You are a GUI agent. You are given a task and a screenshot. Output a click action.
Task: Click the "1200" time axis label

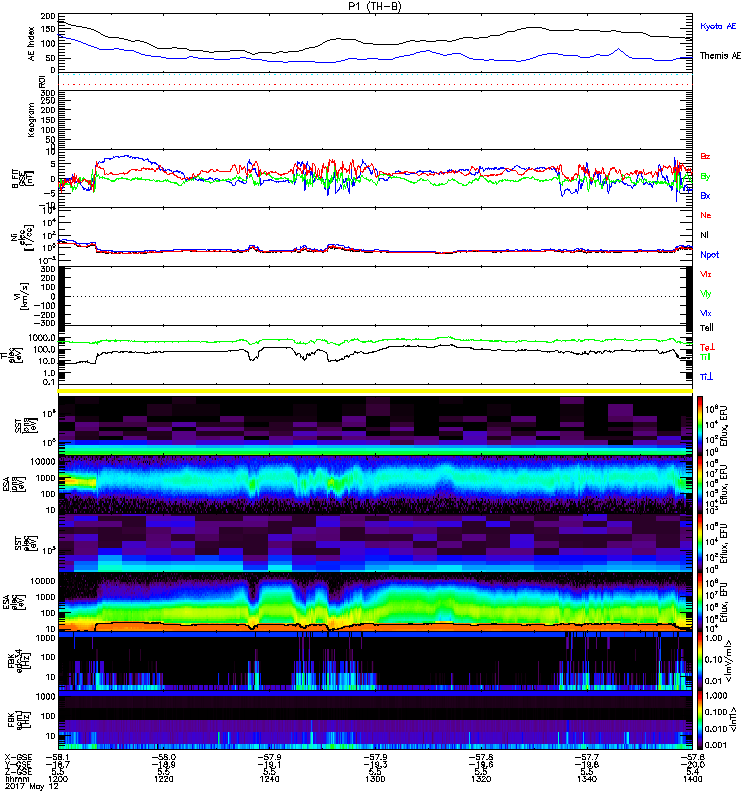pos(58,779)
